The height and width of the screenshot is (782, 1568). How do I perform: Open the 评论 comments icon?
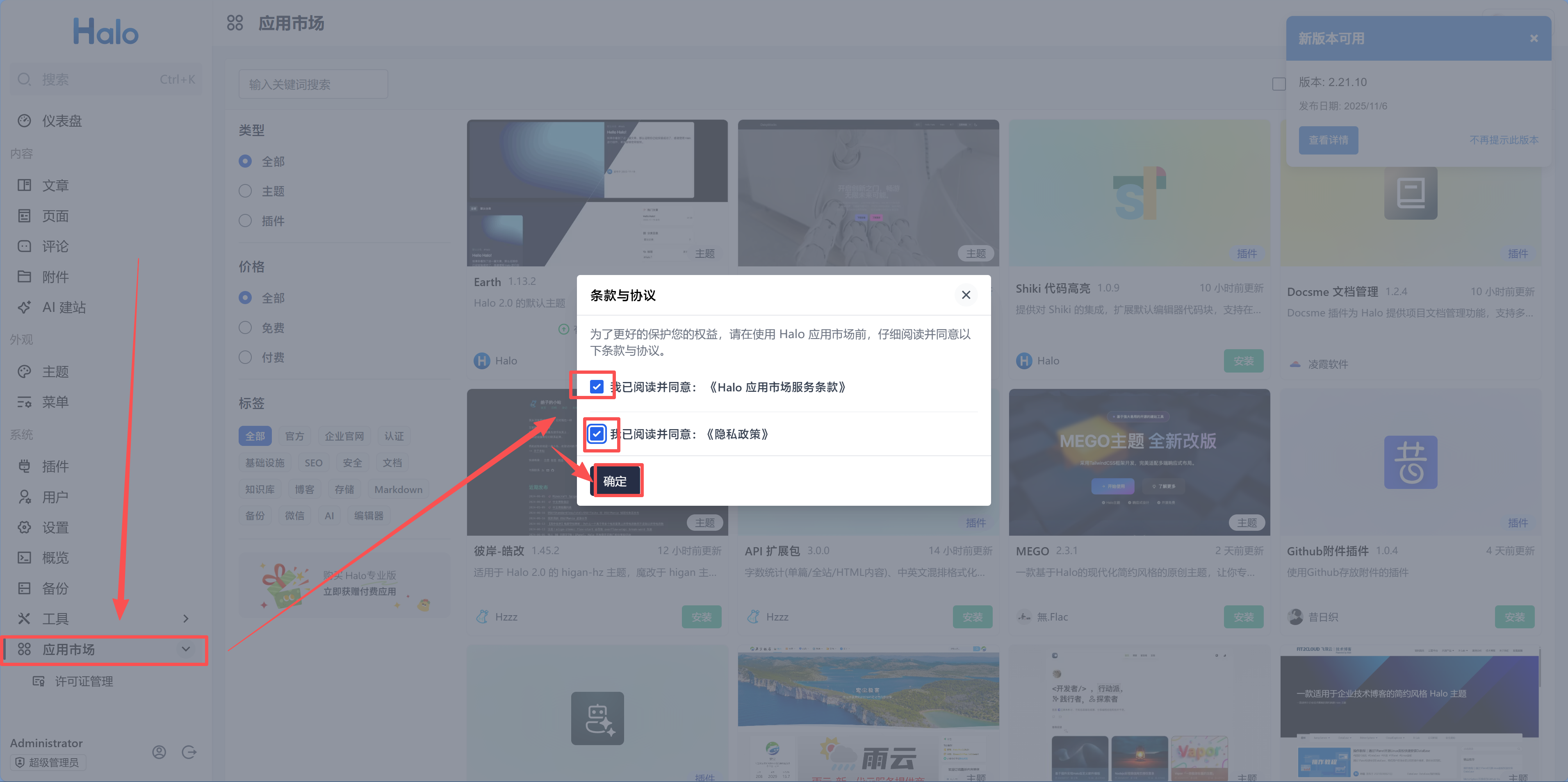click(24, 246)
